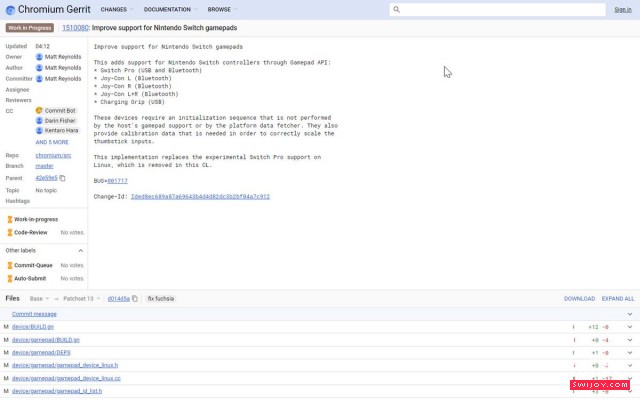Viewport: 640px width, 400px height.
Task: Open the CHANGES menu
Action: pyautogui.click(x=116, y=9)
